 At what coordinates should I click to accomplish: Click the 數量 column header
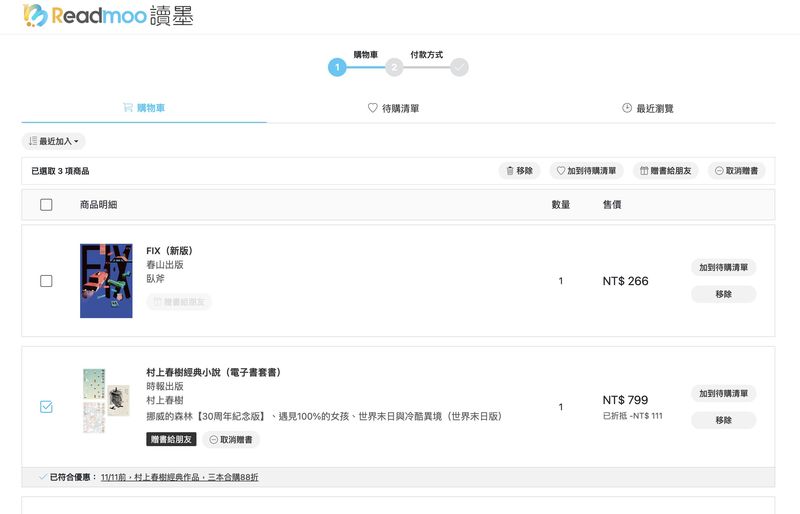pos(561,205)
